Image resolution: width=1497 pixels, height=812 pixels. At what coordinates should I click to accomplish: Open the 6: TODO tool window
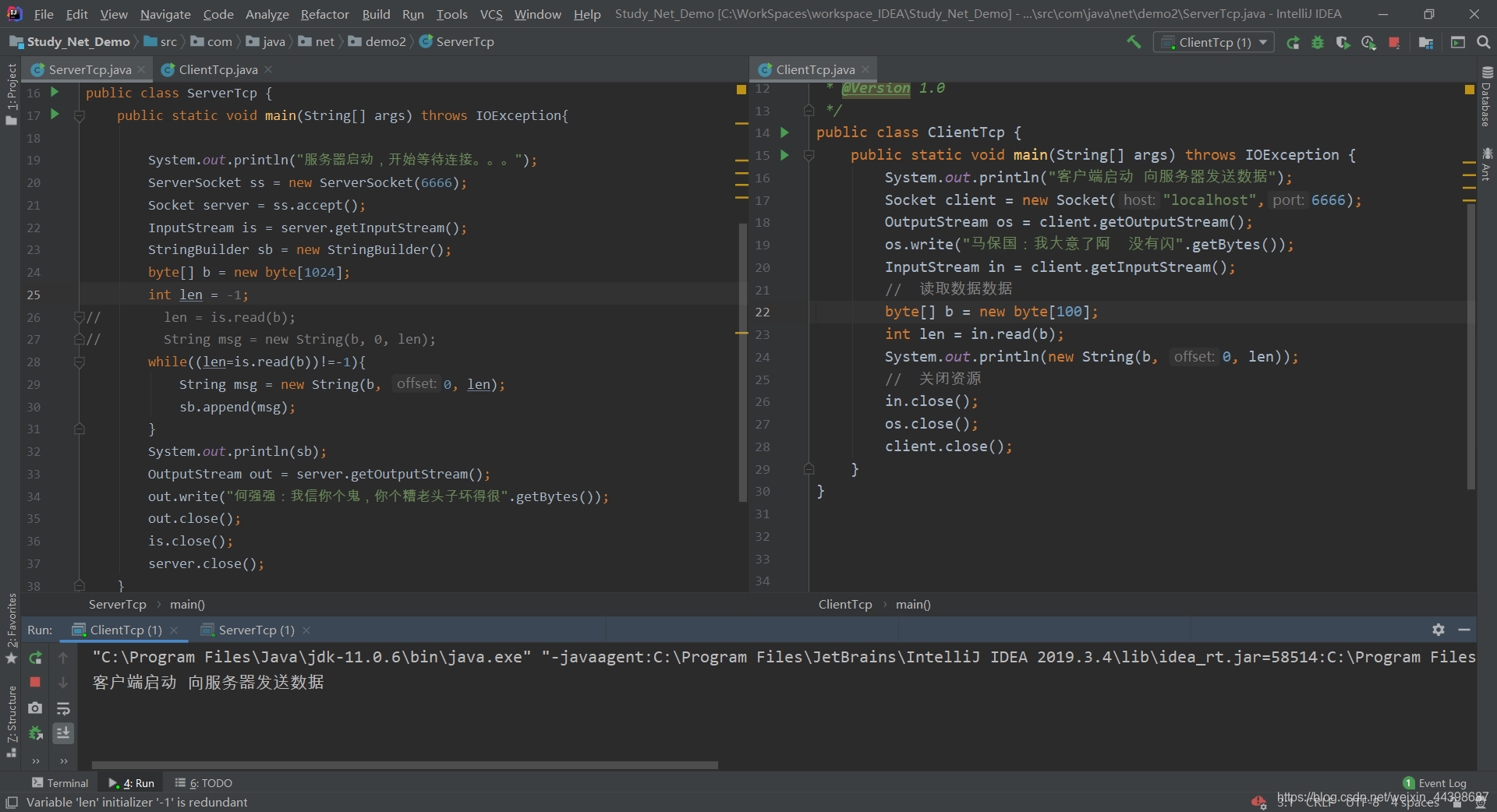[203, 783]
